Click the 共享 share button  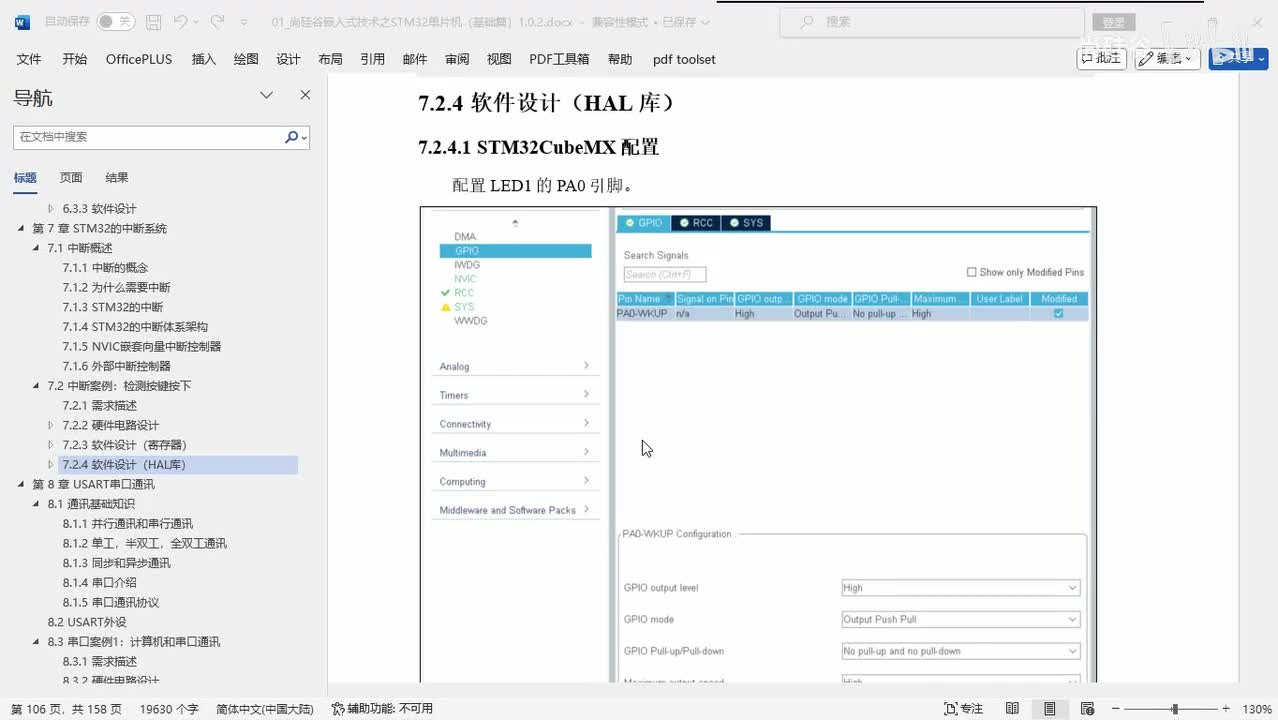pos(1238,59)
